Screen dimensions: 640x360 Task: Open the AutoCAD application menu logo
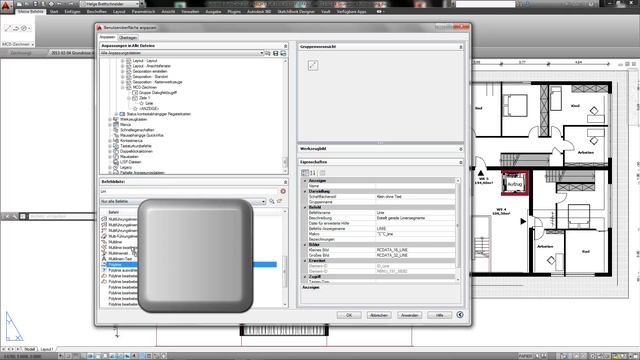point(6,6)
